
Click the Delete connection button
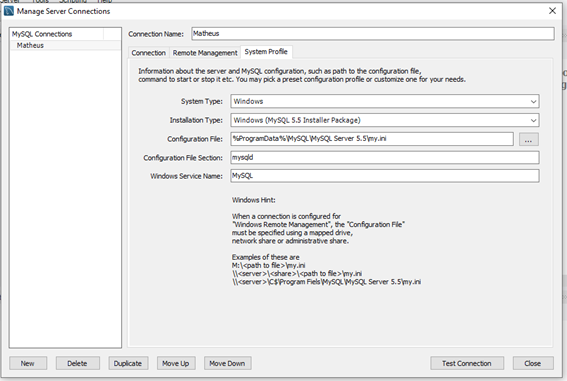[x=77, y=363]
